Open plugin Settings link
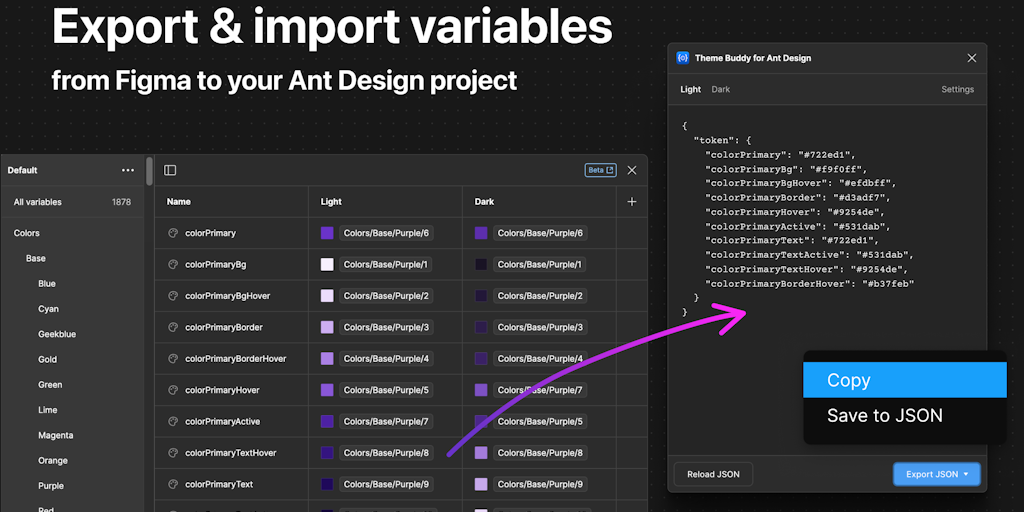 click(957, 90)
